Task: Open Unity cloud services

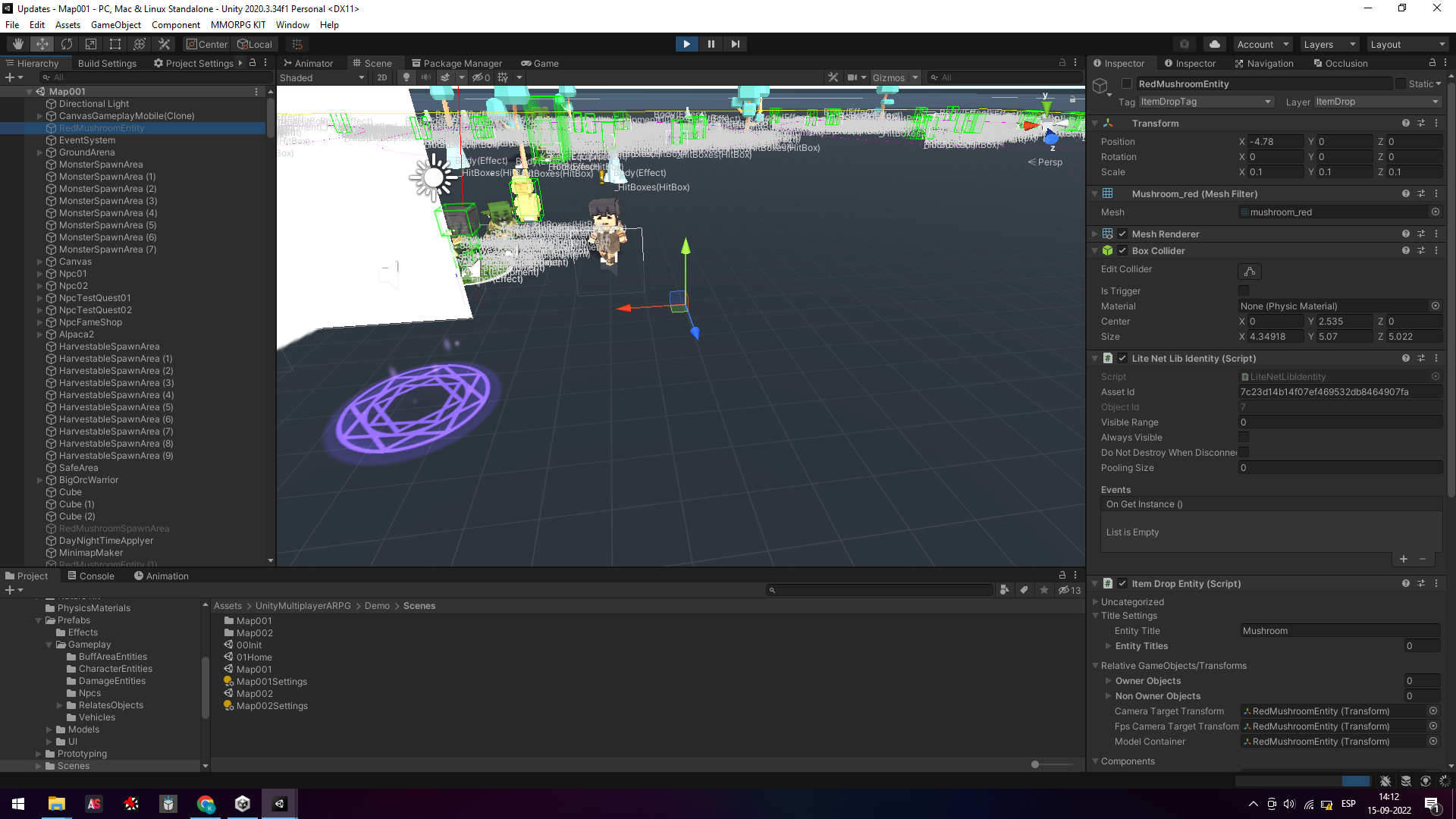Action: pyautogui.click(x=1215, y=44)
